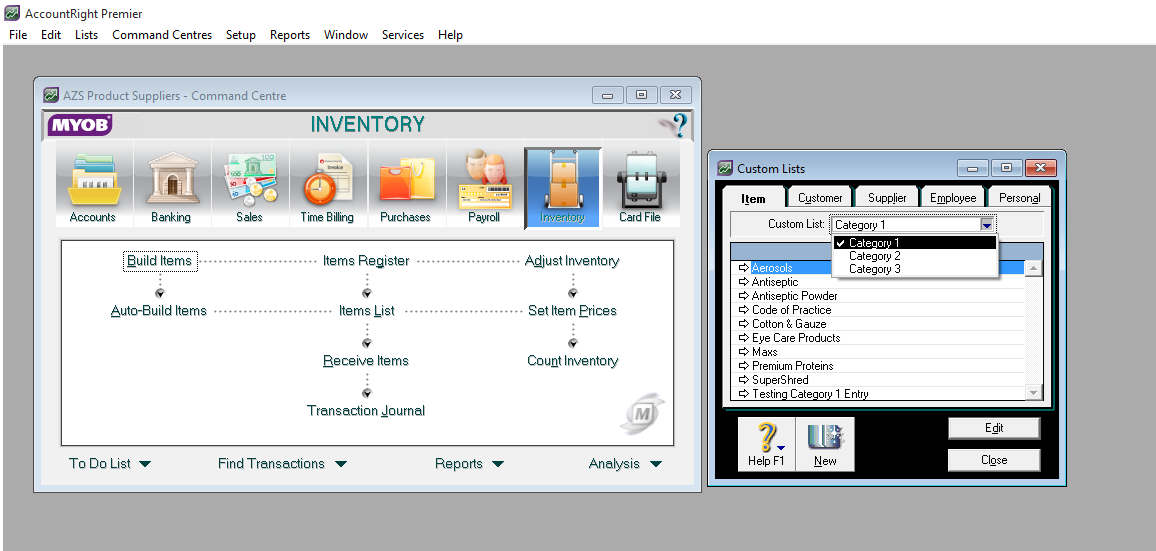Click the arrow icon beside Cotton & Gauze
Viewport: 1156px width, 551px height.
tap(743, 324)
